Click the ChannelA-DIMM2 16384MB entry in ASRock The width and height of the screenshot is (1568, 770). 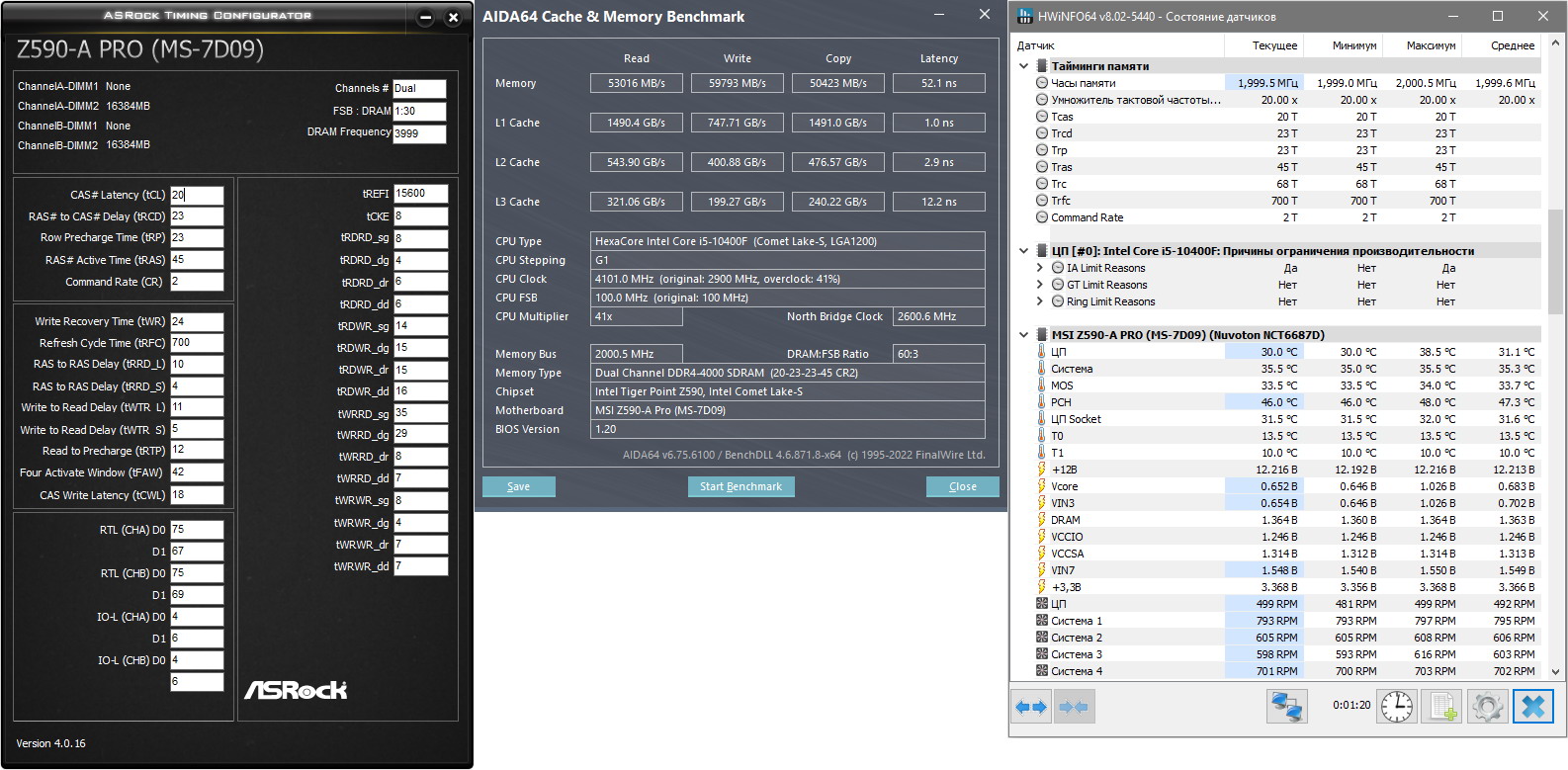[84, 106]
